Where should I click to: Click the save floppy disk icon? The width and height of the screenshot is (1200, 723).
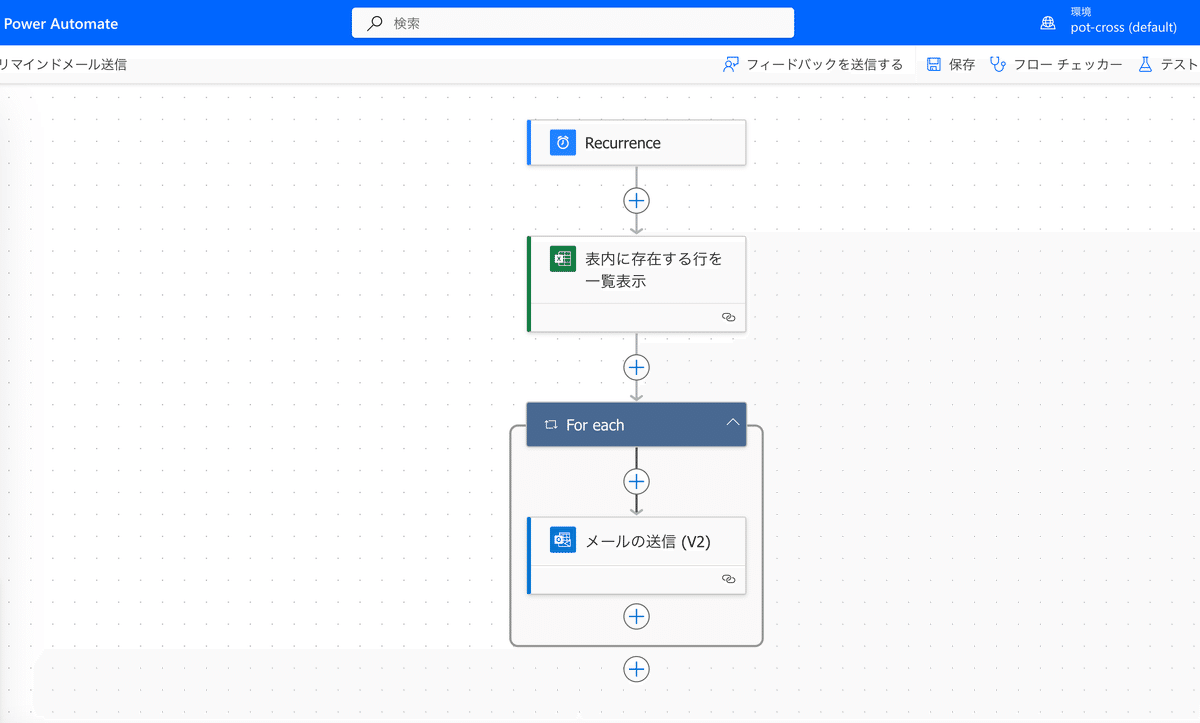tap(934, 64)
